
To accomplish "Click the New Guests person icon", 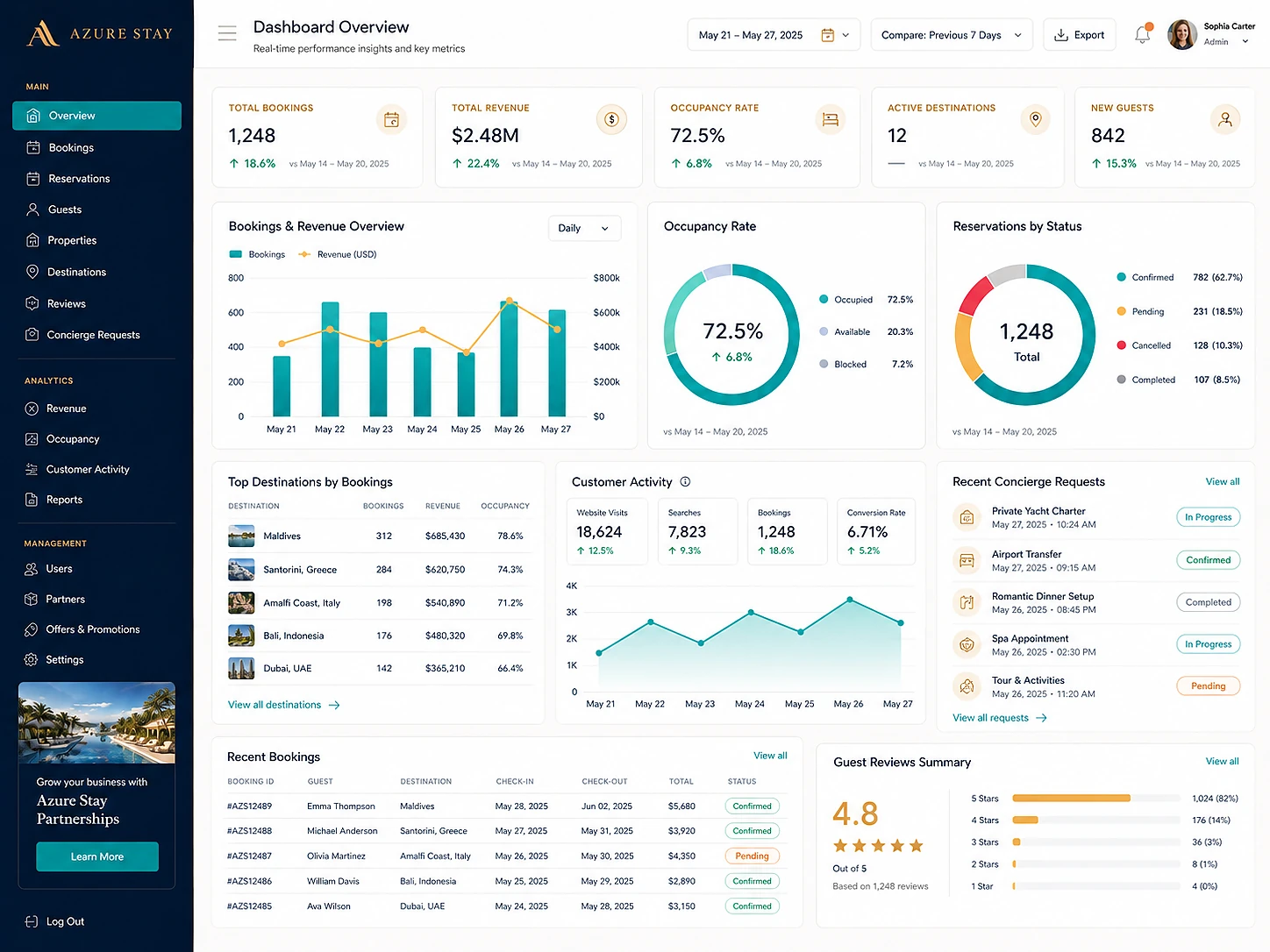I will click(1225, 119).
